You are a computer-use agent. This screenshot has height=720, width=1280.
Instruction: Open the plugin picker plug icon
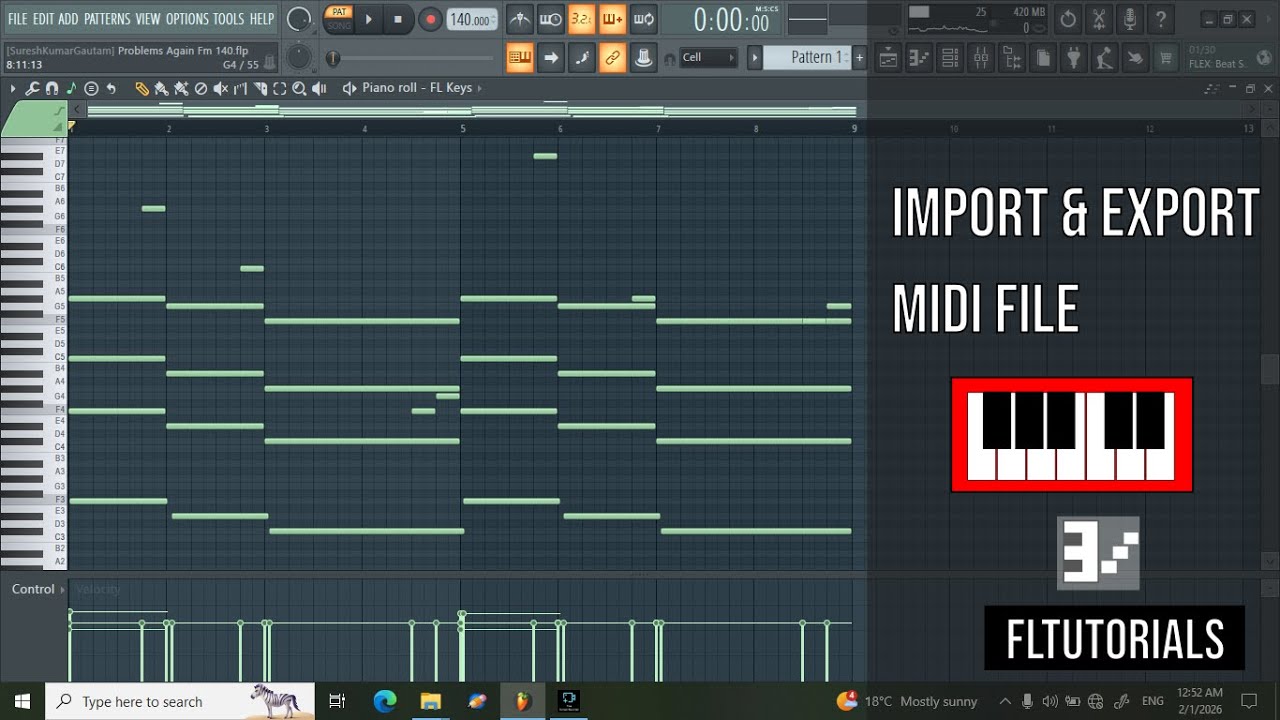tap(1074, 58)
